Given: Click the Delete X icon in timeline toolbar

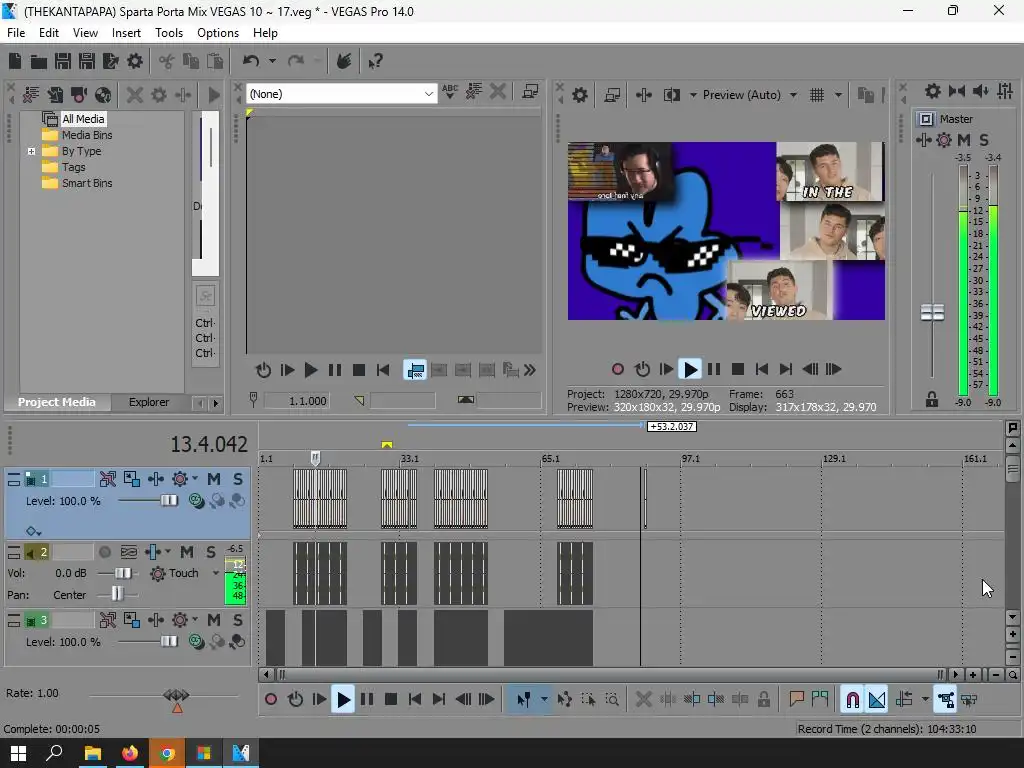Looking at the screenshot, I should pyautogui.click(x=643, y=699).
